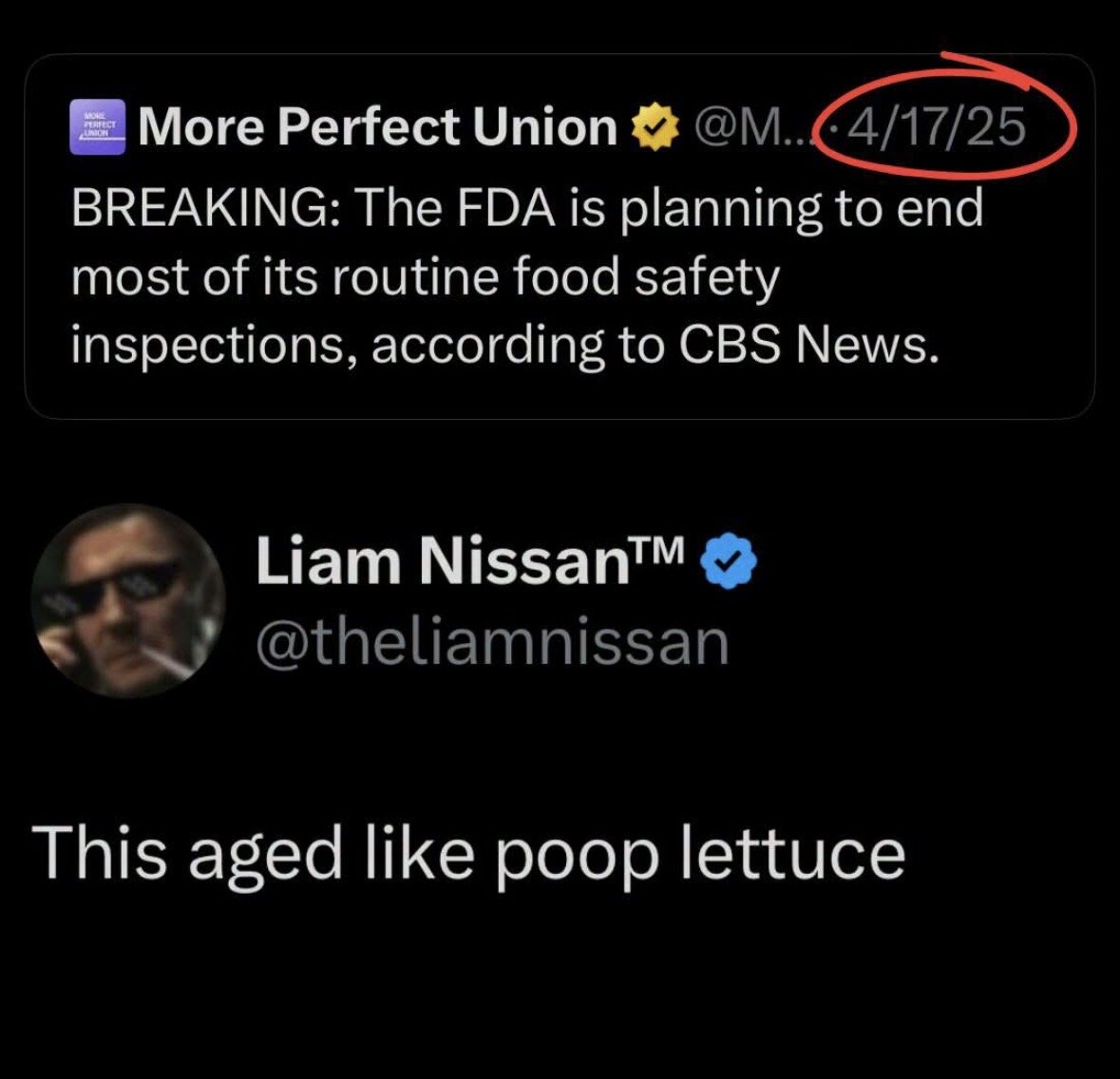Screen dimensions: 1120x1079
Task: Open the quoted tweet about FDA inspections
Action: coord(560,236)
